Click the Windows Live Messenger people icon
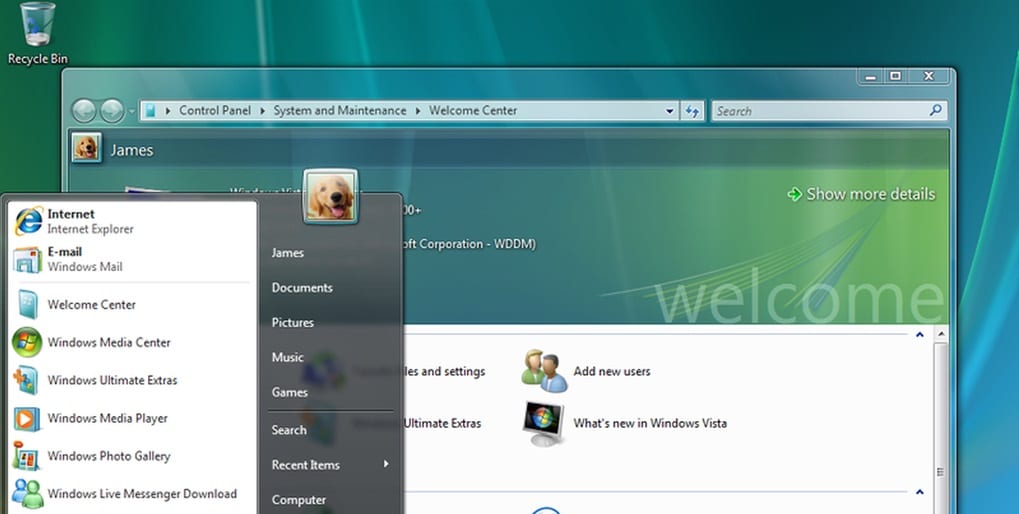The image size is (1019, 514). (28, 494)
